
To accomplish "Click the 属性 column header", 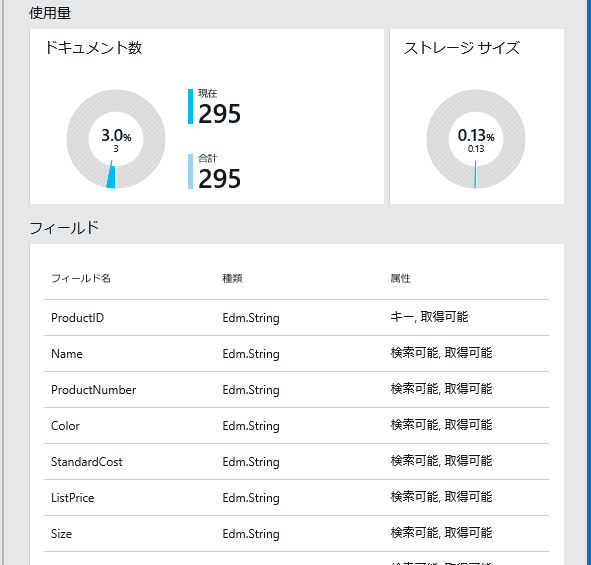I will click(x=400, y=279).
